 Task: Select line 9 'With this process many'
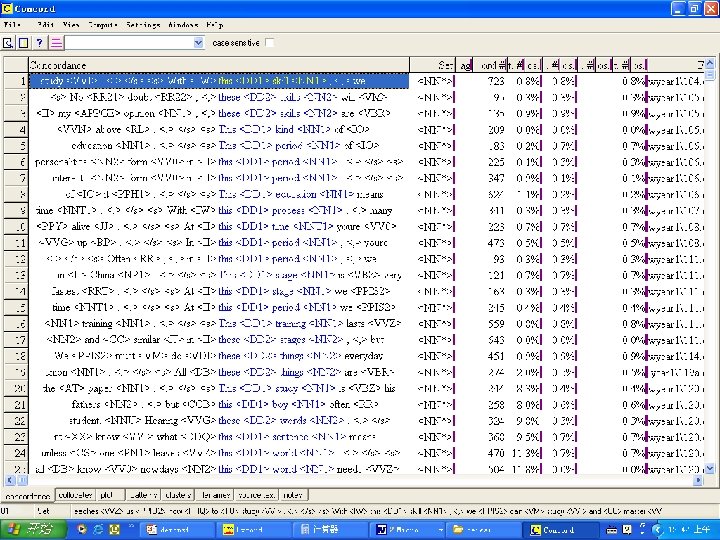219,210
